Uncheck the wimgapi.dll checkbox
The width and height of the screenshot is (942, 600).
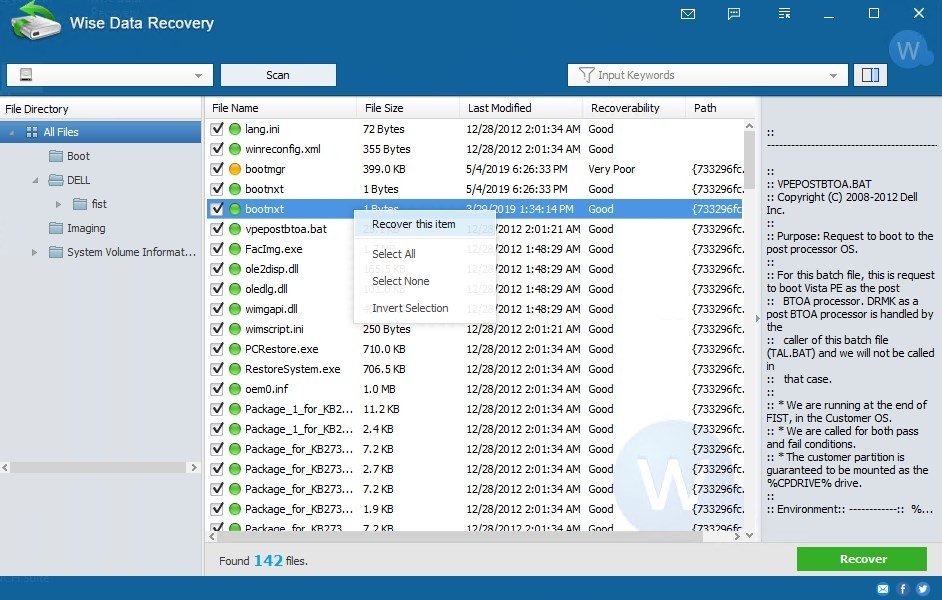(x=217, y=309)
